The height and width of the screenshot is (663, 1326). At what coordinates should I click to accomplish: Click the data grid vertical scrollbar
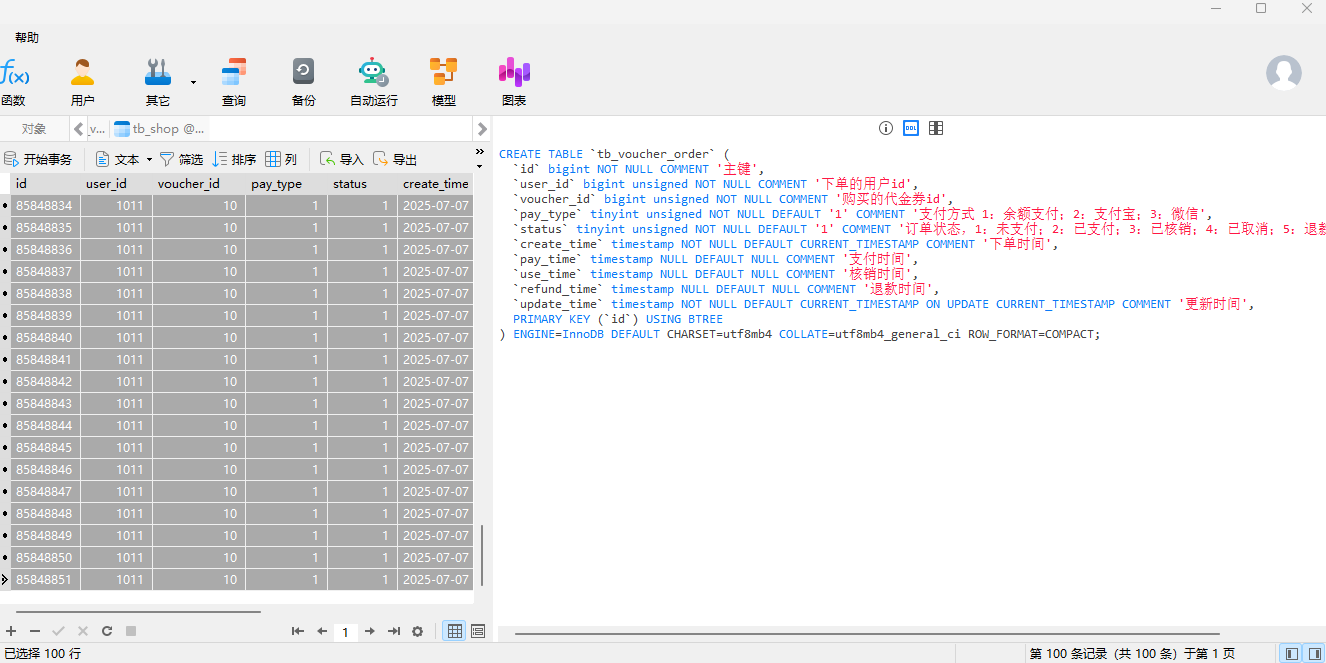pos(482,556)
